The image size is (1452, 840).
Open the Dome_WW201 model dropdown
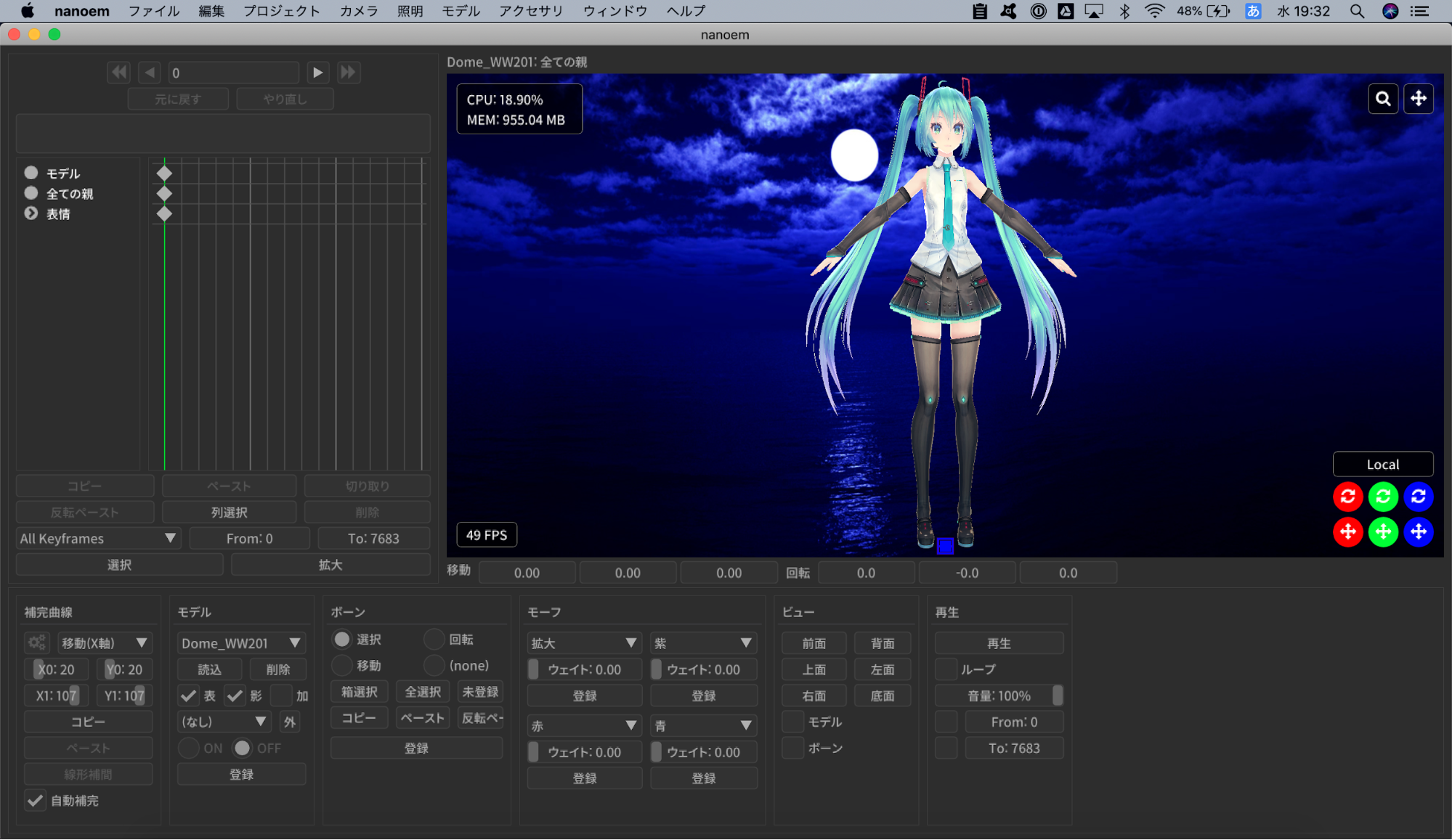click(241, 643)
